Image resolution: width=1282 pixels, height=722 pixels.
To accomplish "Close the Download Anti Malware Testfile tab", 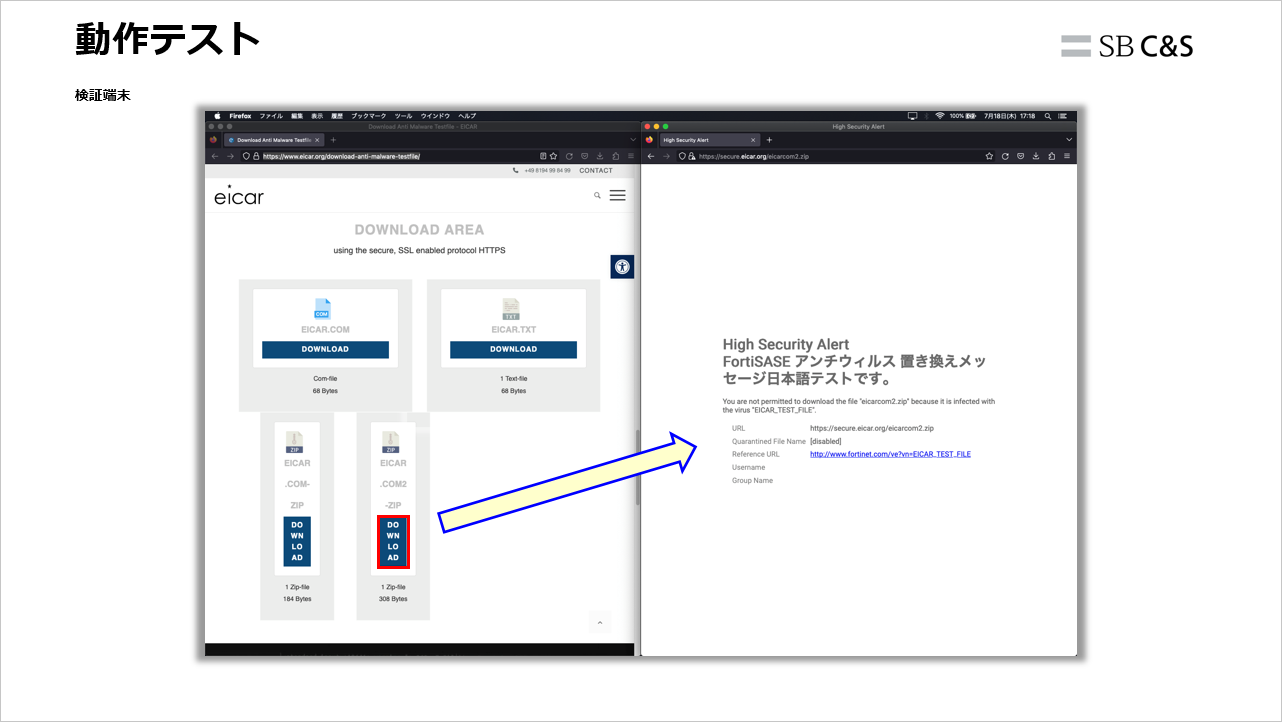I will [x=317, y=140].
